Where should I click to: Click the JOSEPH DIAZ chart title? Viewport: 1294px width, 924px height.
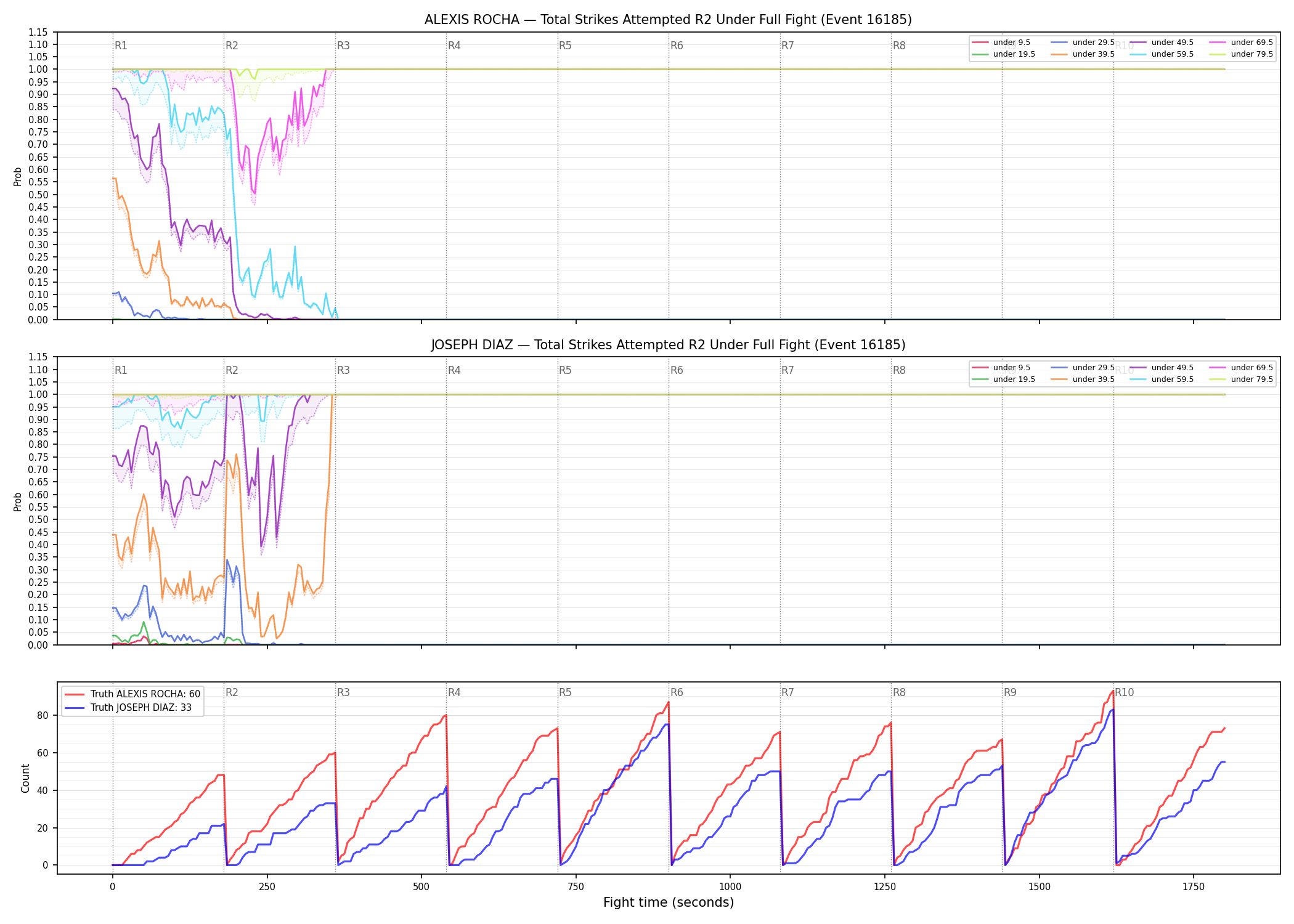point(668,345)
